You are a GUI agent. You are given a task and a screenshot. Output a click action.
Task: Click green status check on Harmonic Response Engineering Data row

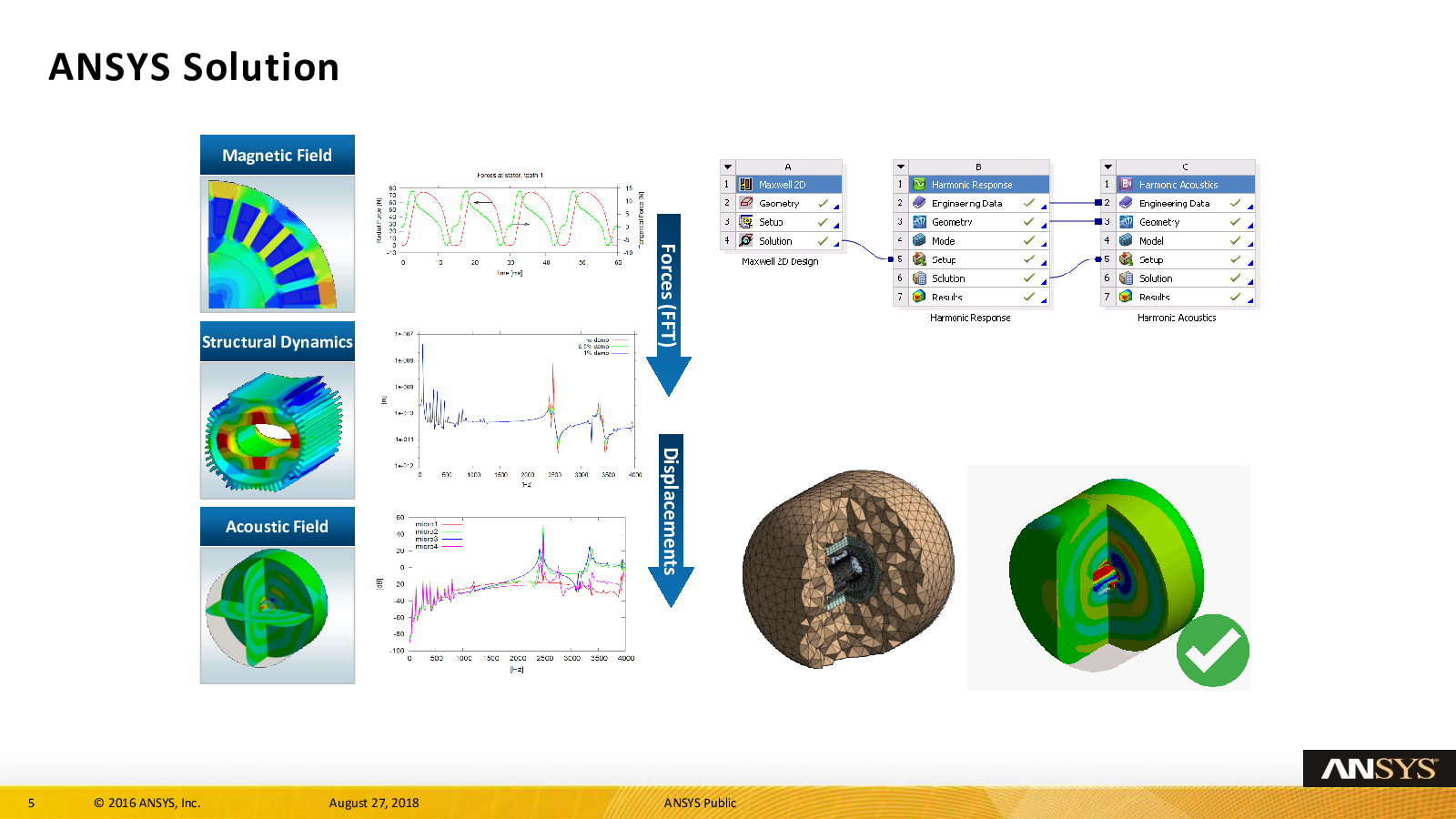[1029, 203]
